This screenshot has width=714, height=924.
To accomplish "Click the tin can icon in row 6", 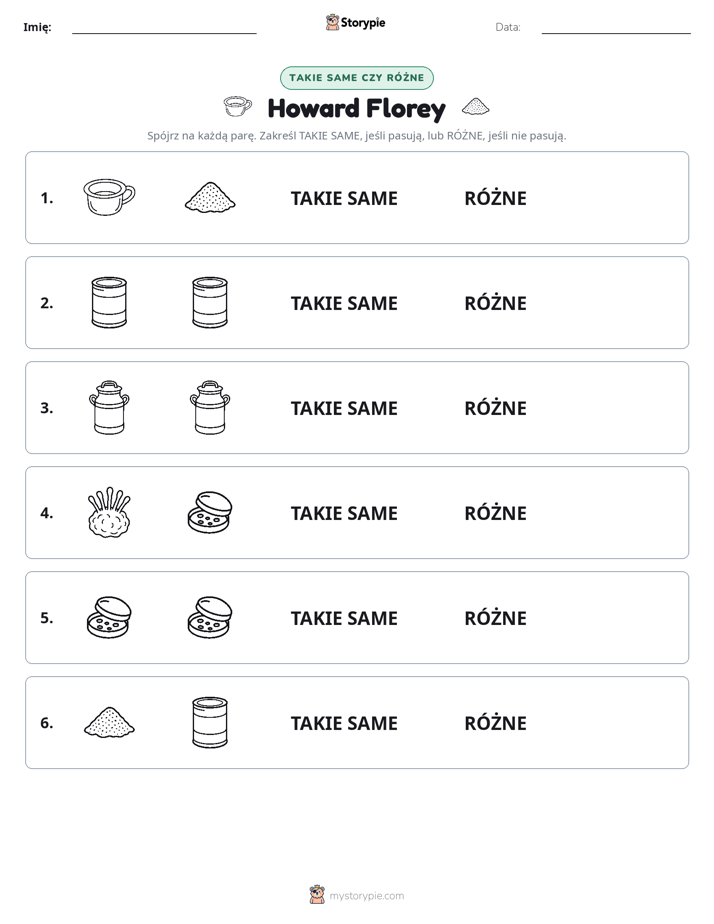I will [210, 722].
